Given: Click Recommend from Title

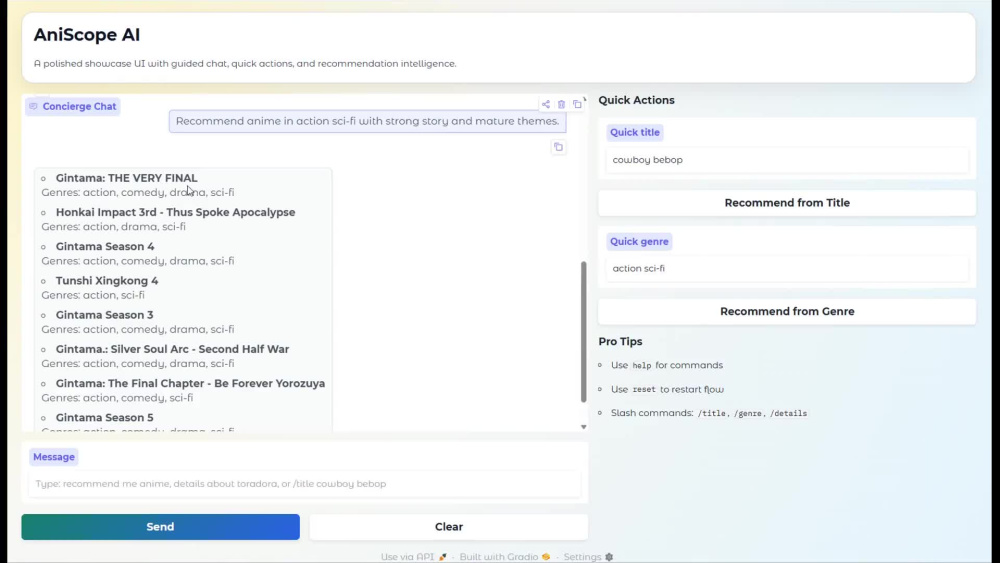Looking at the screenshot, I should click(787, 203).
